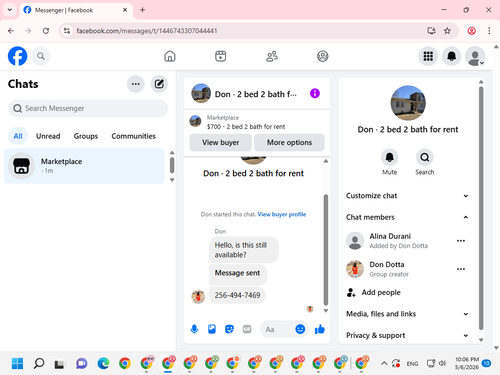Click the house thumbnail in info panel
Image resolution: width=500 pixels, height=375 pixels.
(x=408, y=103)
